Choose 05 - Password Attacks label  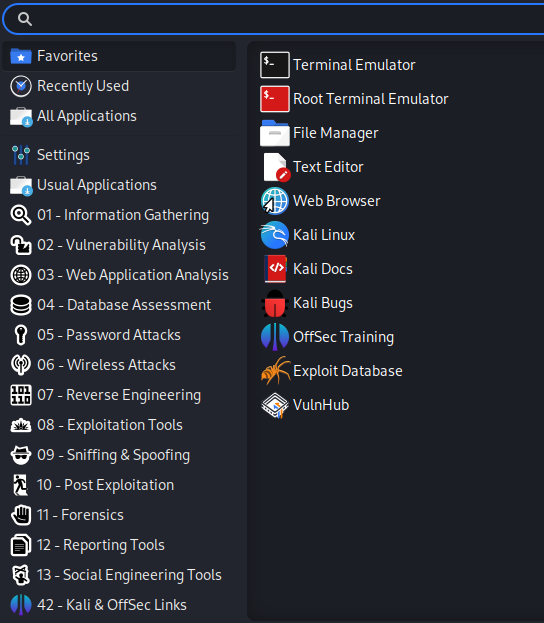tap(109, 335)
